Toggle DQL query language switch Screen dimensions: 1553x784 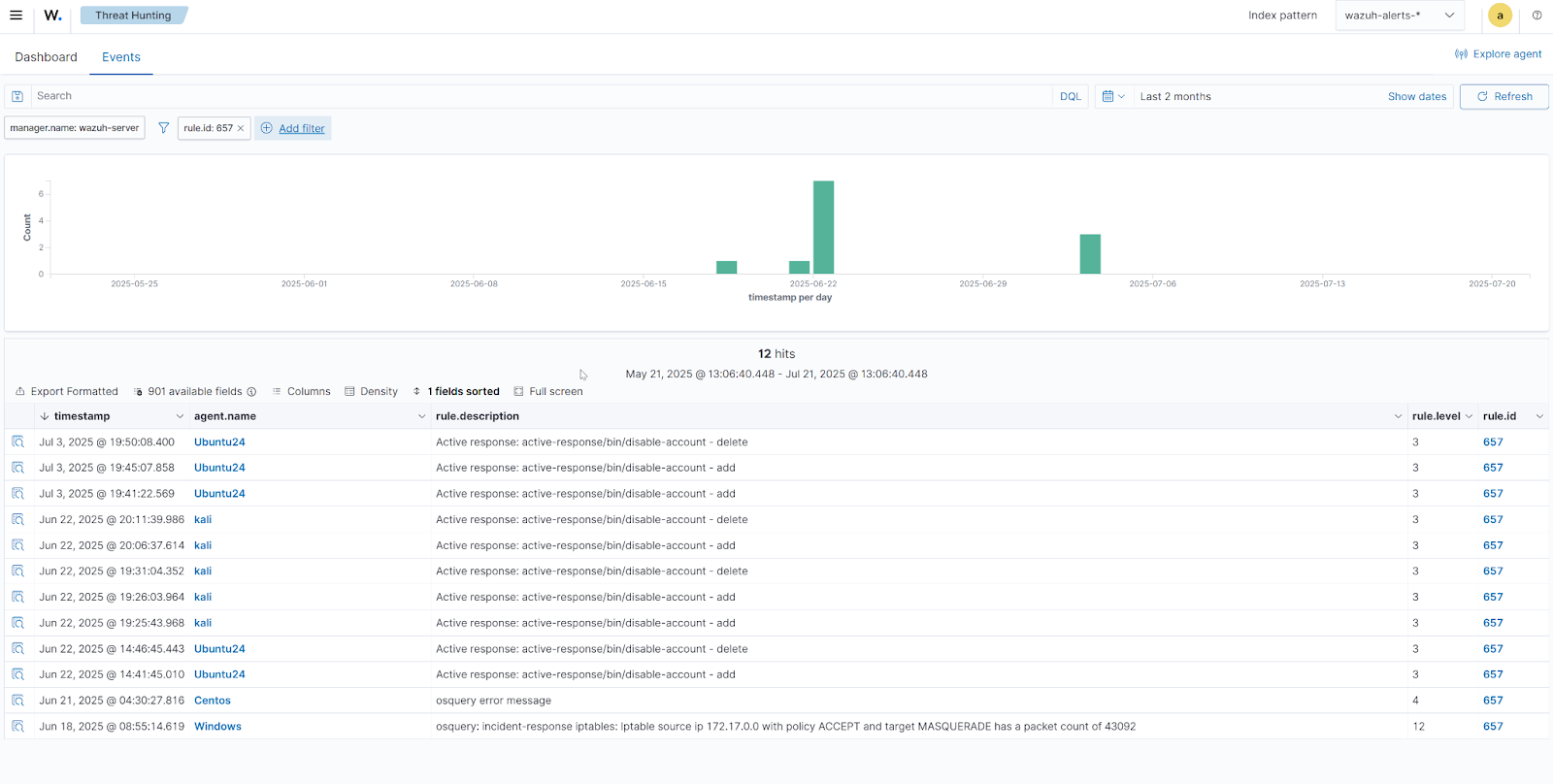[x=1070, y=96]
